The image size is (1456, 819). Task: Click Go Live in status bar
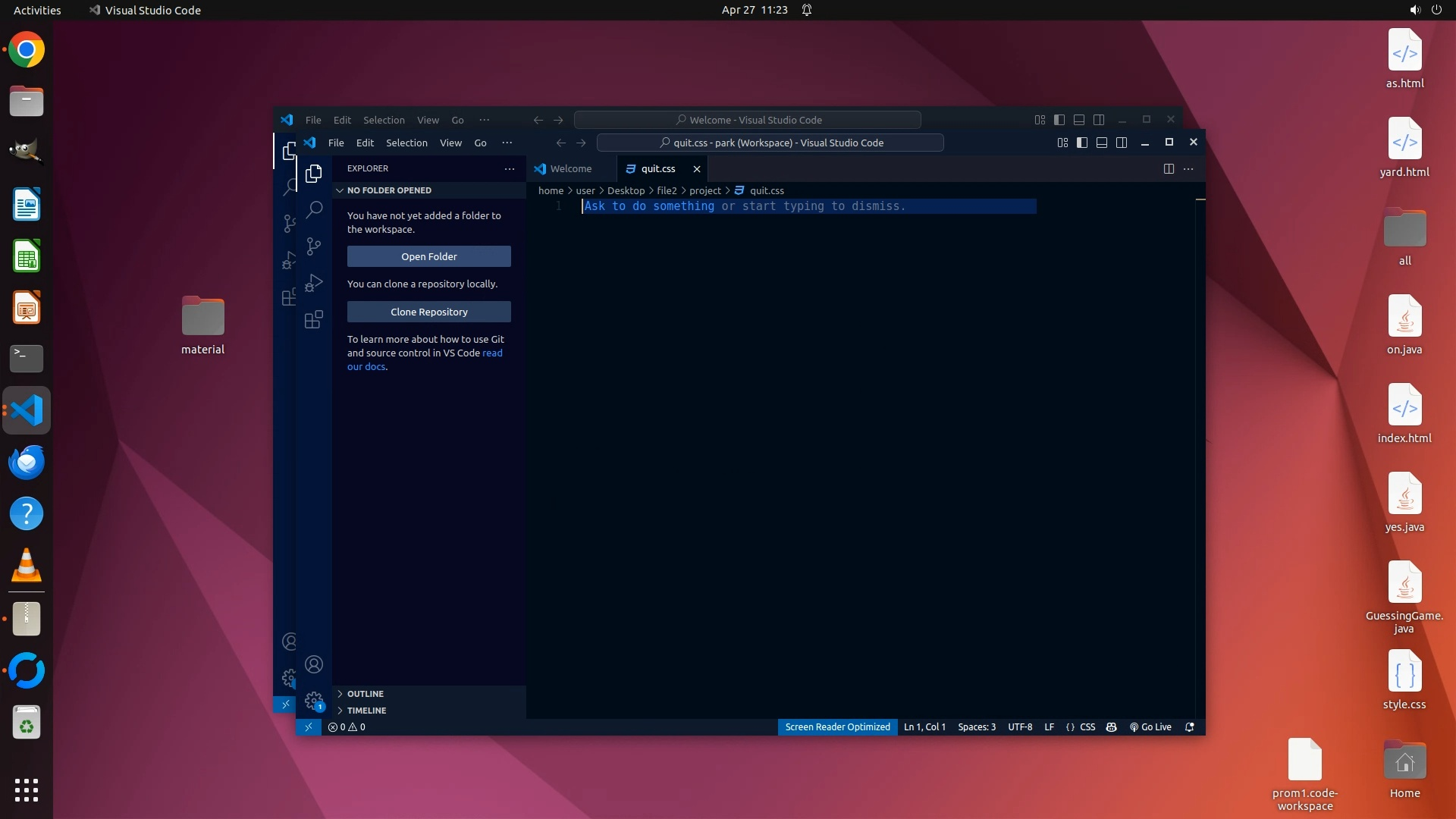click(x=1150, y=727)
